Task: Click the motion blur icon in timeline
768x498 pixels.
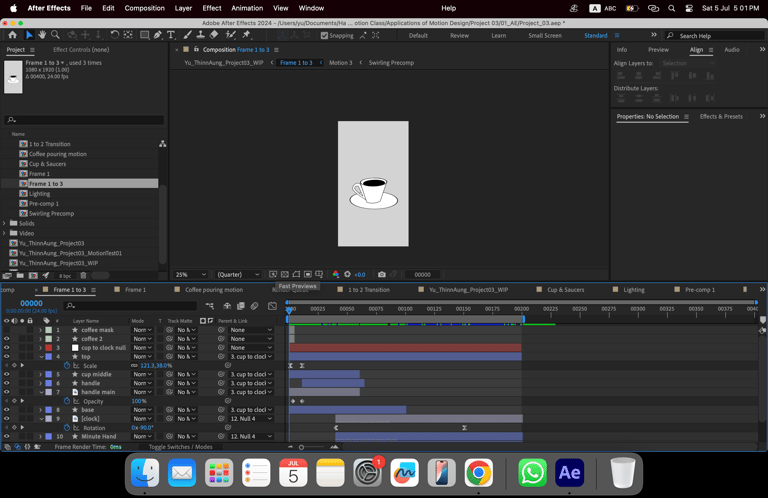Action: point(254,306)
